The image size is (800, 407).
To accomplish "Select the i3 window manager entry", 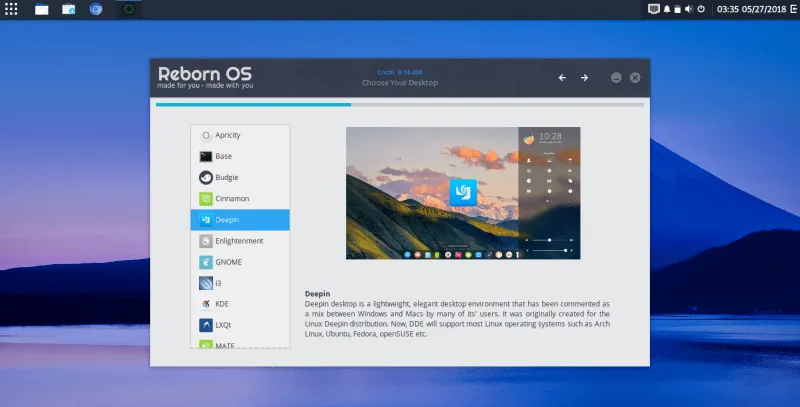I will 239,283.
